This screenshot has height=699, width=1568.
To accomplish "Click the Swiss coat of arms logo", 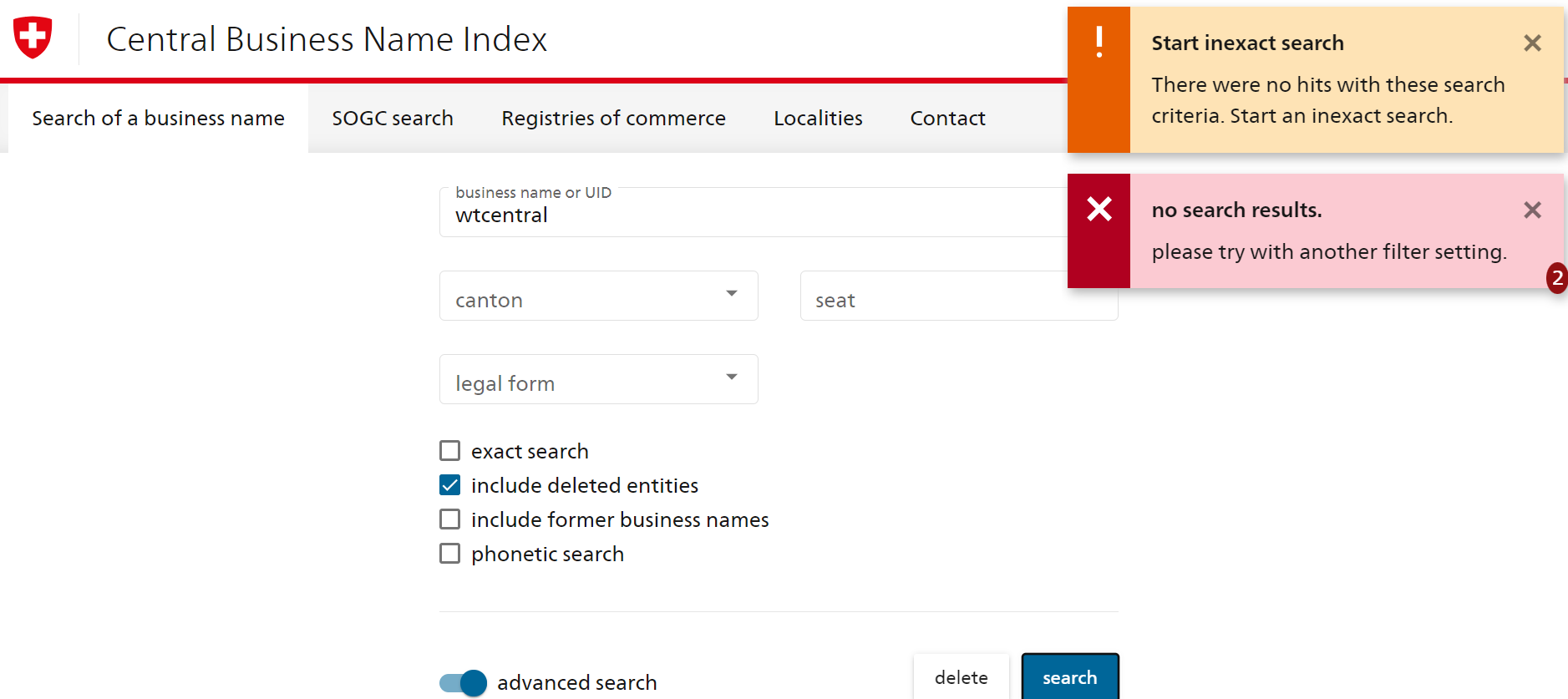I will click(x=33, y=38).
